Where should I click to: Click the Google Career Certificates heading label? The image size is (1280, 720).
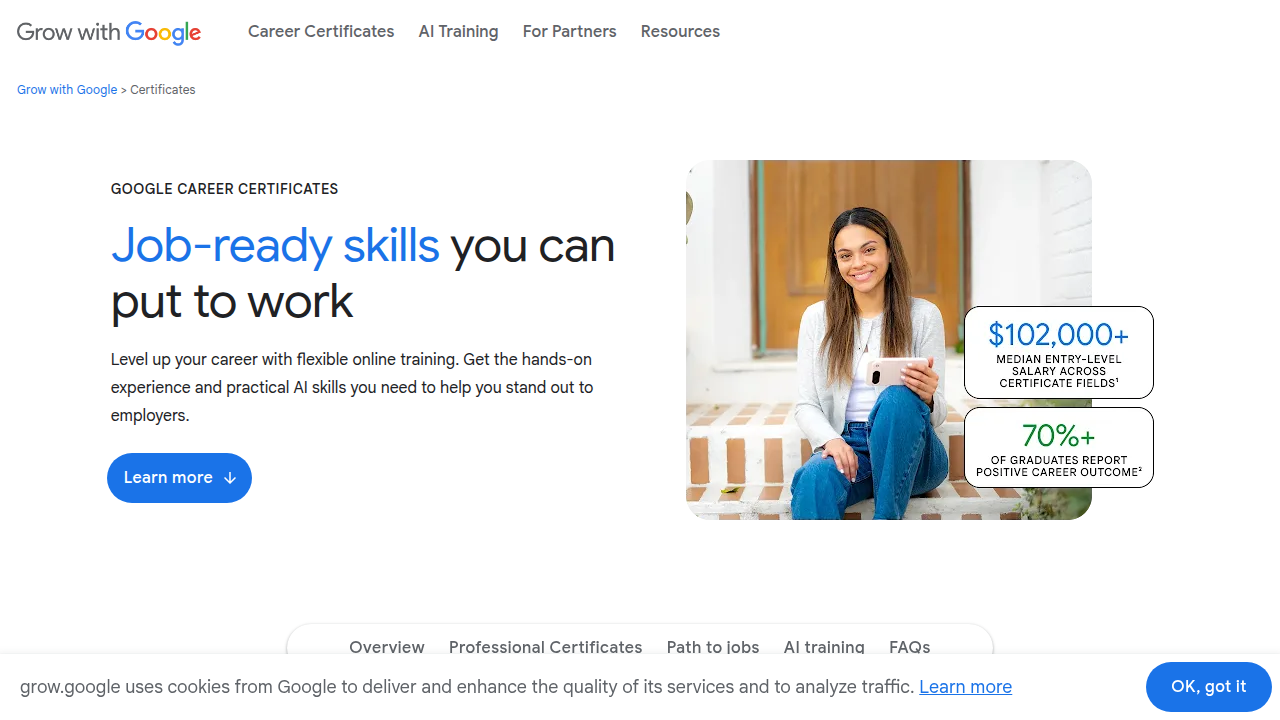tap(225, 189)
